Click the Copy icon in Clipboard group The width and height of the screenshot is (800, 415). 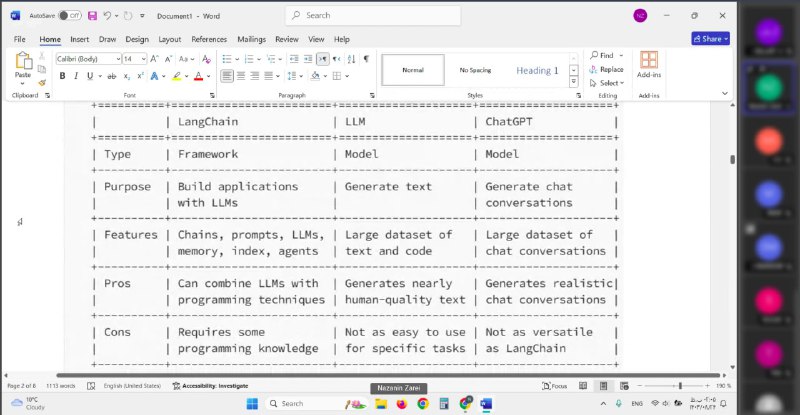[x=42, y=69]
